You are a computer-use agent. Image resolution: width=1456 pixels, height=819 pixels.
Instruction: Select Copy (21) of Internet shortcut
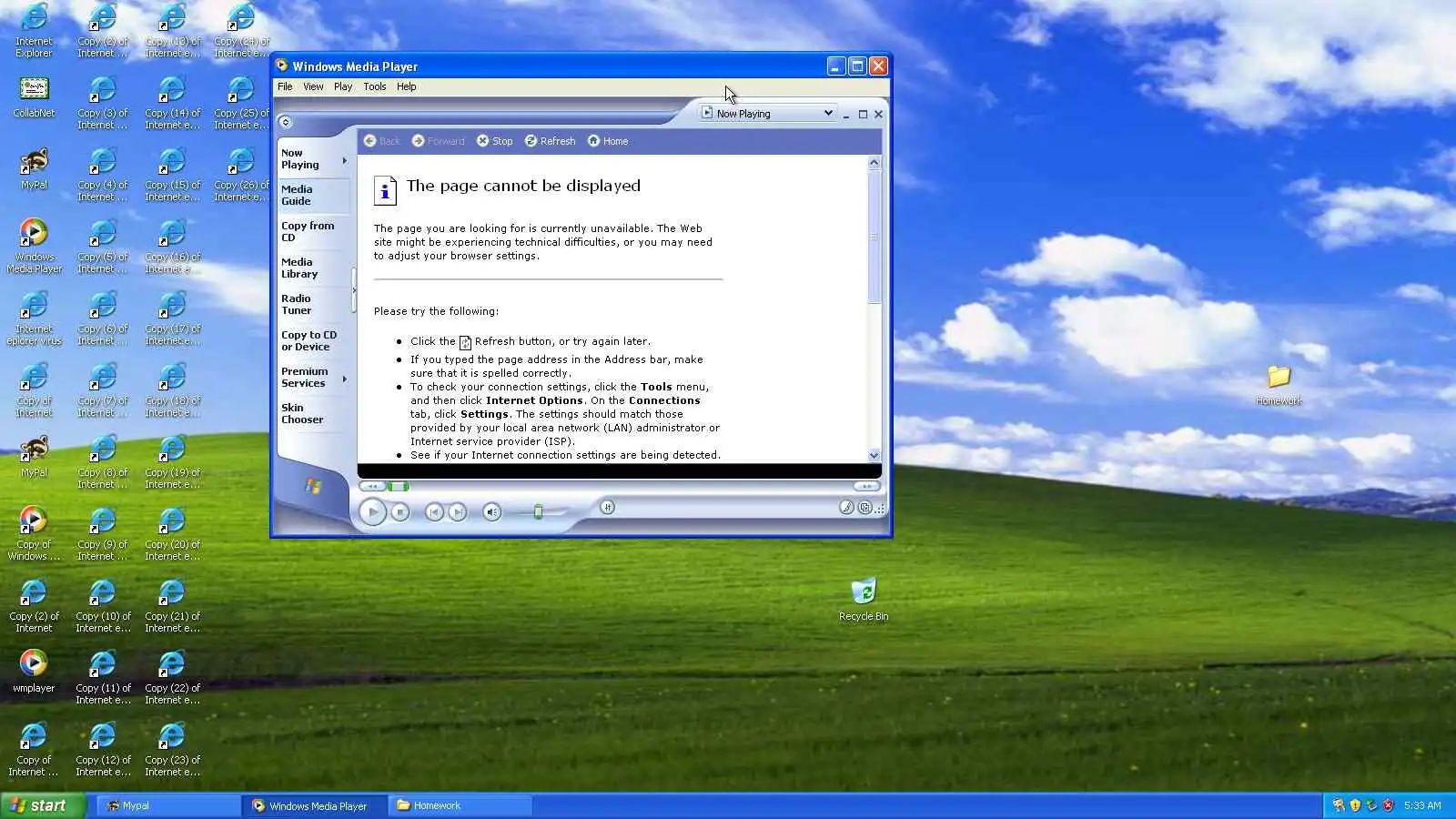(x=172, y=606)
